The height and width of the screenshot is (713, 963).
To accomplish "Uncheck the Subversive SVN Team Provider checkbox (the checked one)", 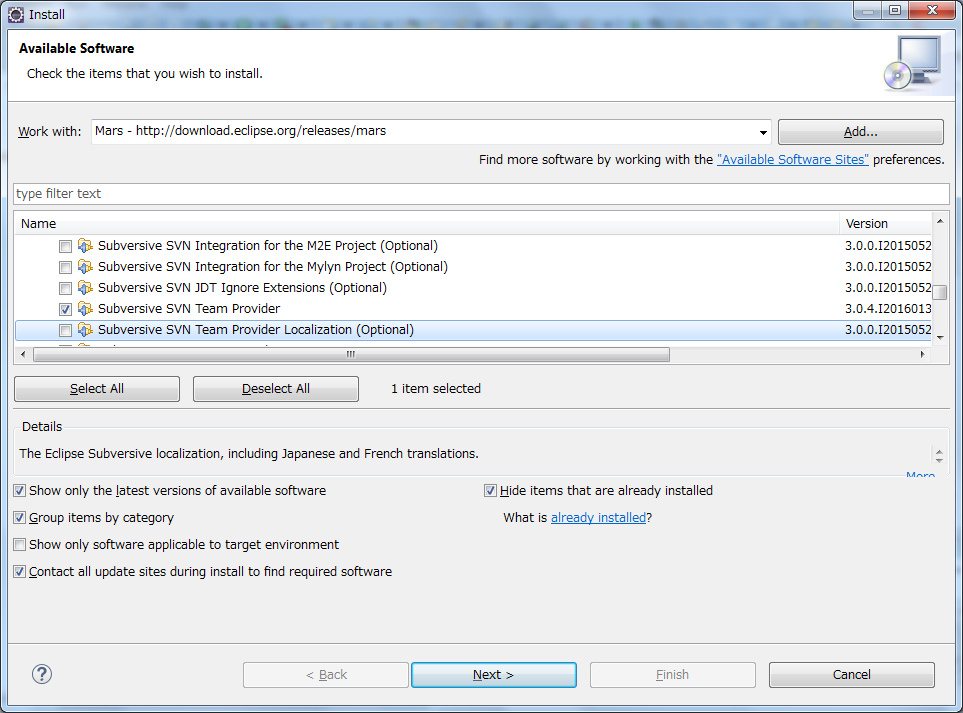I will click(65, 309).
